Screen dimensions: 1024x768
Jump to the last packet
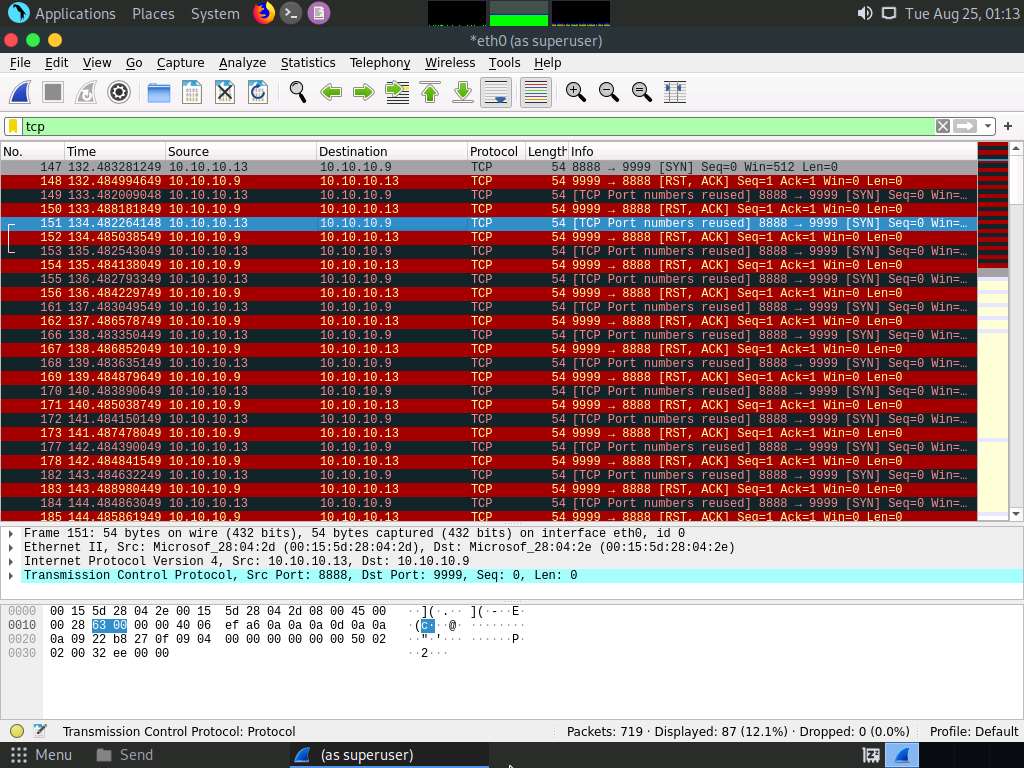click(463, 92)
